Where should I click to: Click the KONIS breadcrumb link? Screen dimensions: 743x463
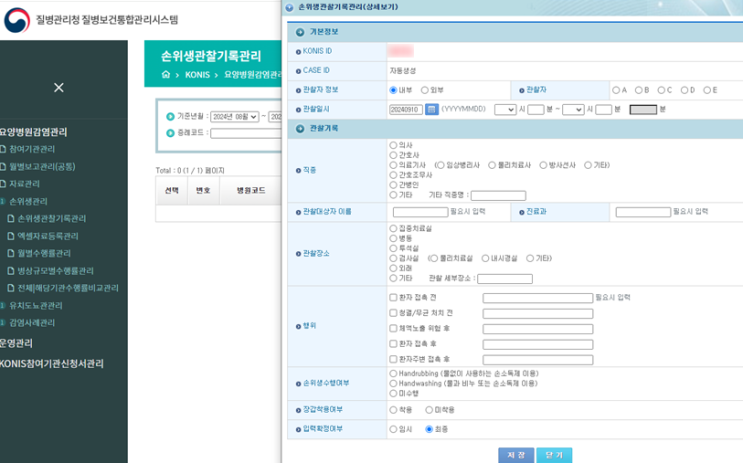(x=197, y=75)
